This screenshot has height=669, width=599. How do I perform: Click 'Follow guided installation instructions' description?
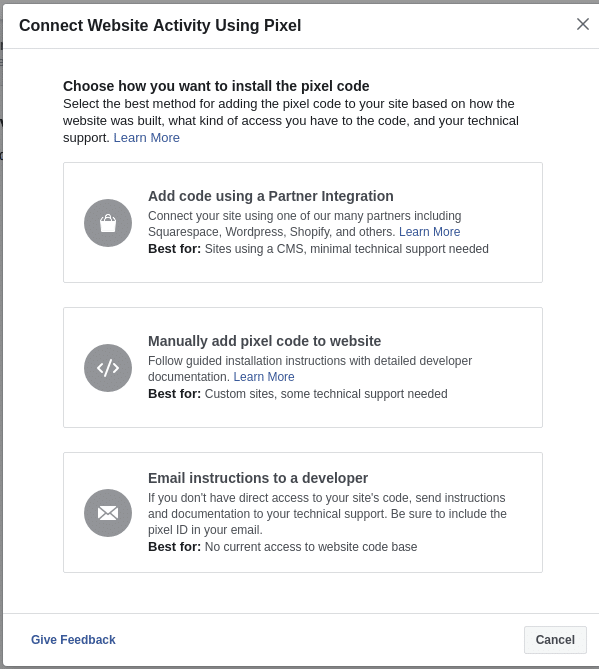(x=310, y=369)
